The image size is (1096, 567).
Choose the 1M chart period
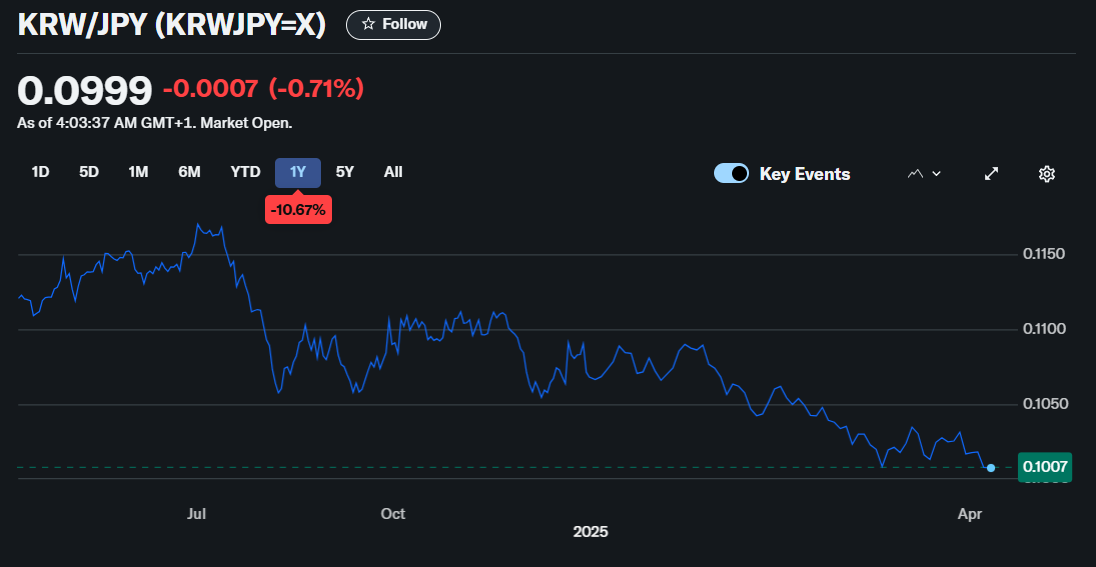click(138, 172)
